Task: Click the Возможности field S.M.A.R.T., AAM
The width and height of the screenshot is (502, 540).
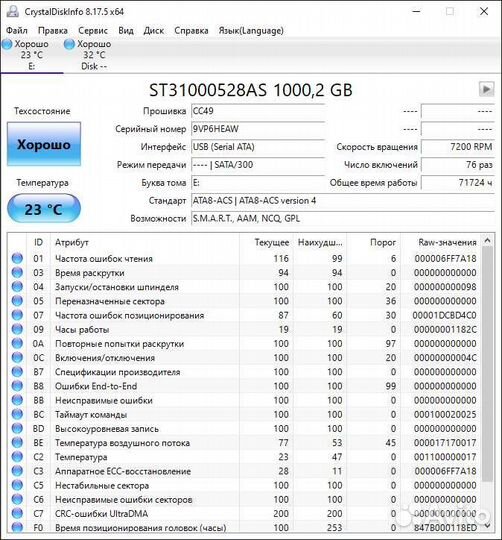Action: (x=343, y=219)
